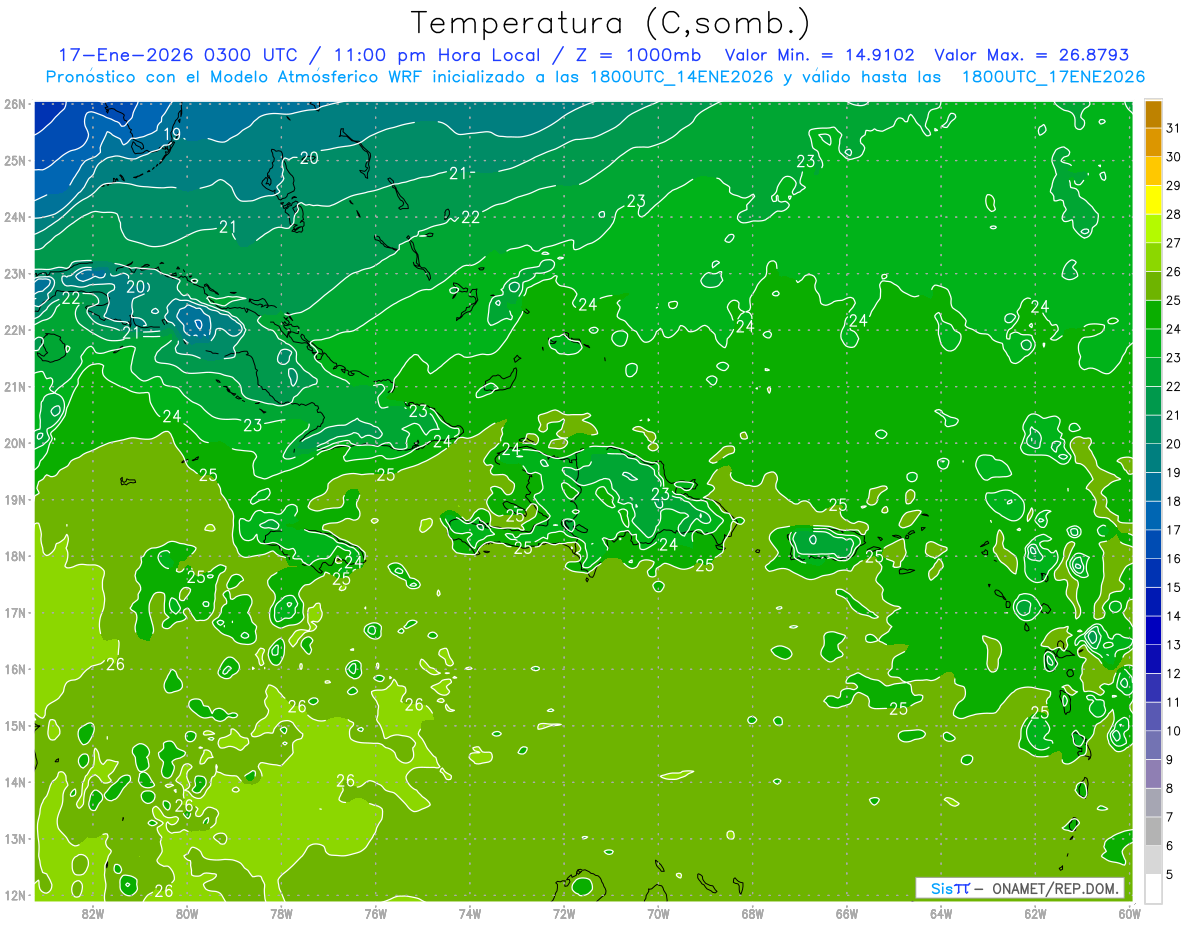Select 'Valor Min. = 14.9102' text
The height and width of the screenshot is (927, 1200).
point(819,55)
